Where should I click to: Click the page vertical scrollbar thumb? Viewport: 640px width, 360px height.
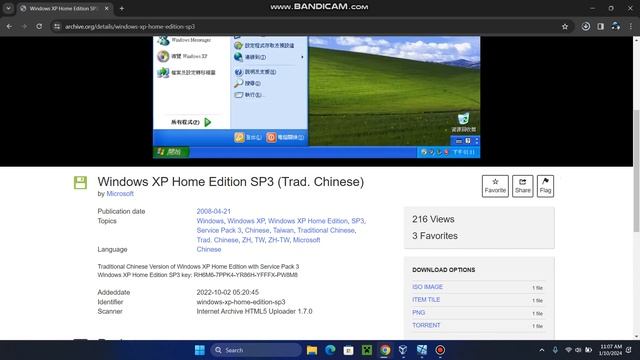pyautogui.click(x=636, y=171)
